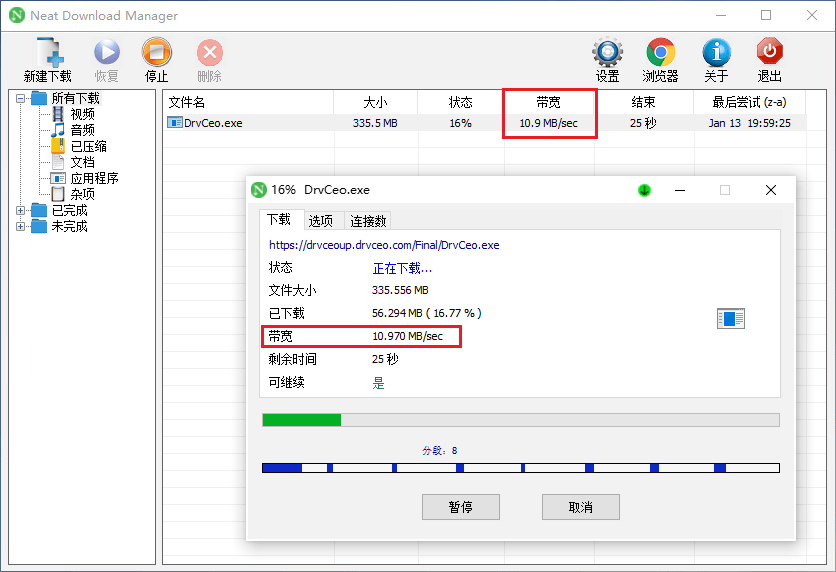Image resolution: width=836 pixels, height=572 pixels.
Task: Sort by 最后尝试 (z-a) column header
Action: click(749, 102)
